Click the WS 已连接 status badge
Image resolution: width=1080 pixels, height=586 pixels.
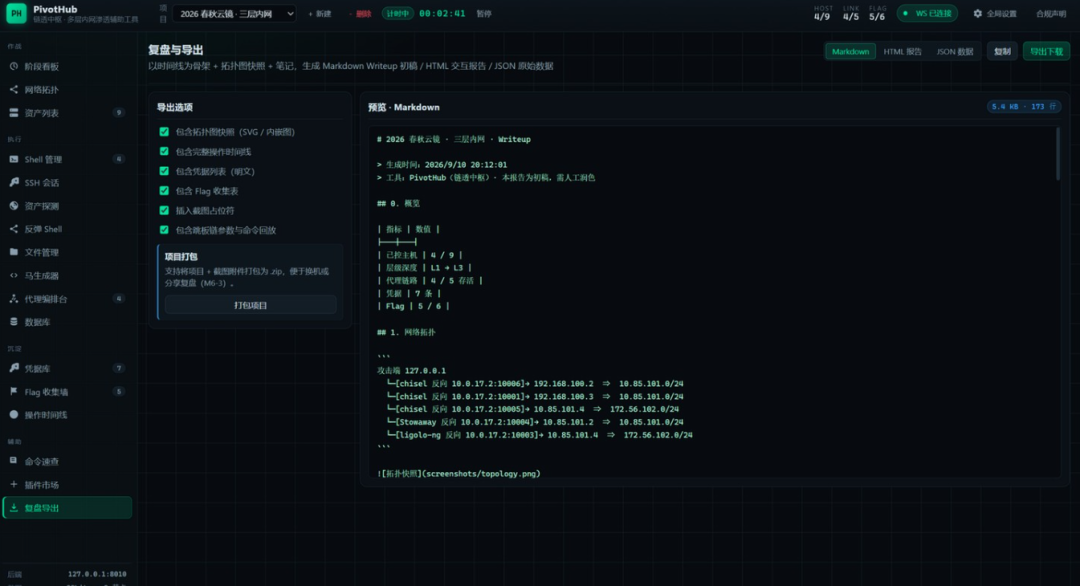click(927, 13)
